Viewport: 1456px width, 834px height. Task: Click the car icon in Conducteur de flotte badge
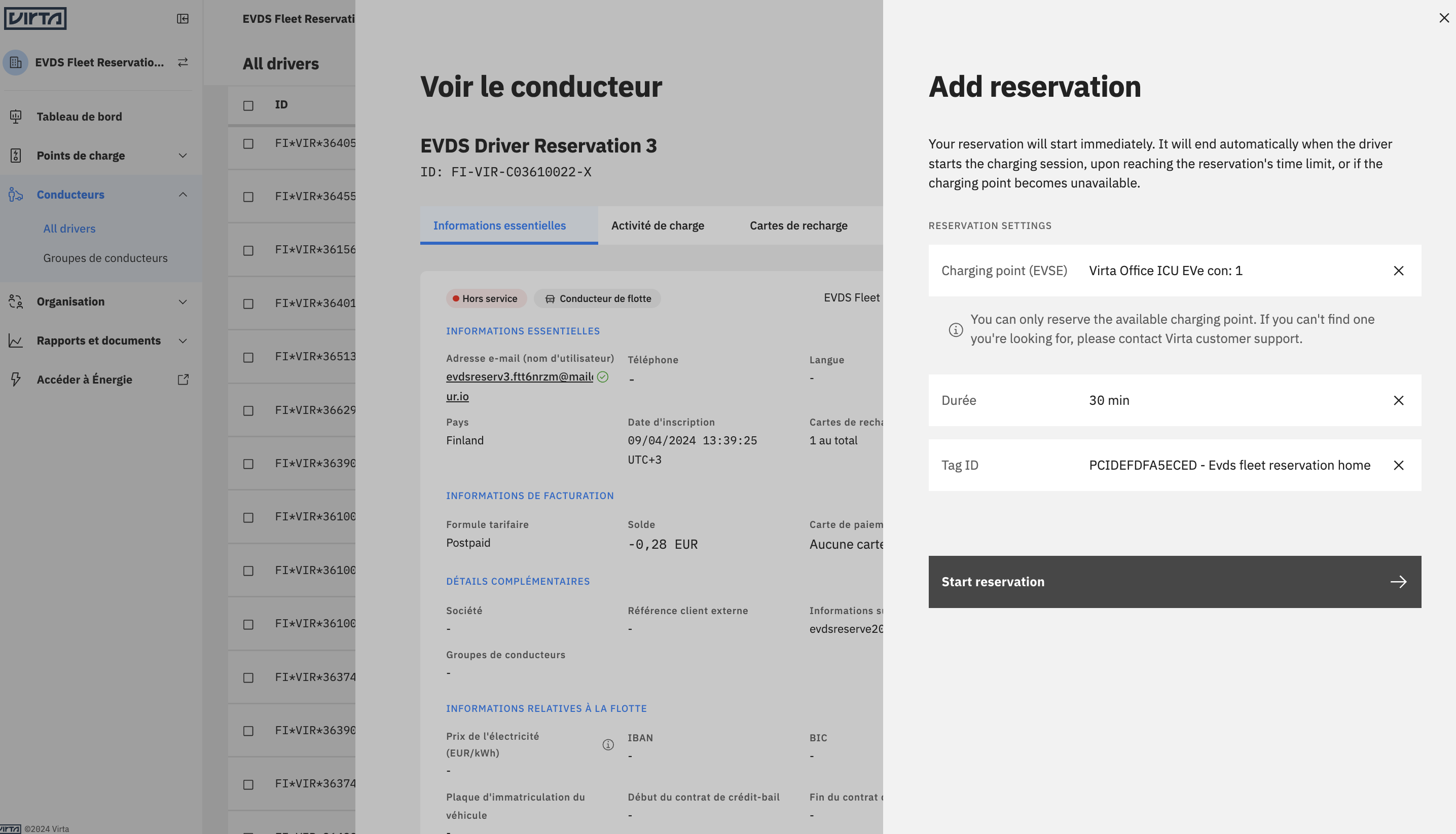(x=550, y=299)
